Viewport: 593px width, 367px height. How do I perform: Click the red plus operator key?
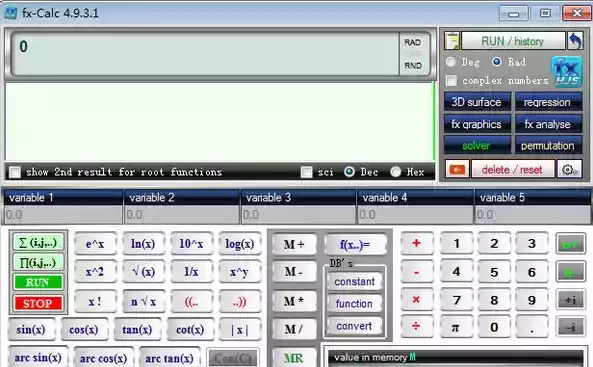tap(416, 243)
